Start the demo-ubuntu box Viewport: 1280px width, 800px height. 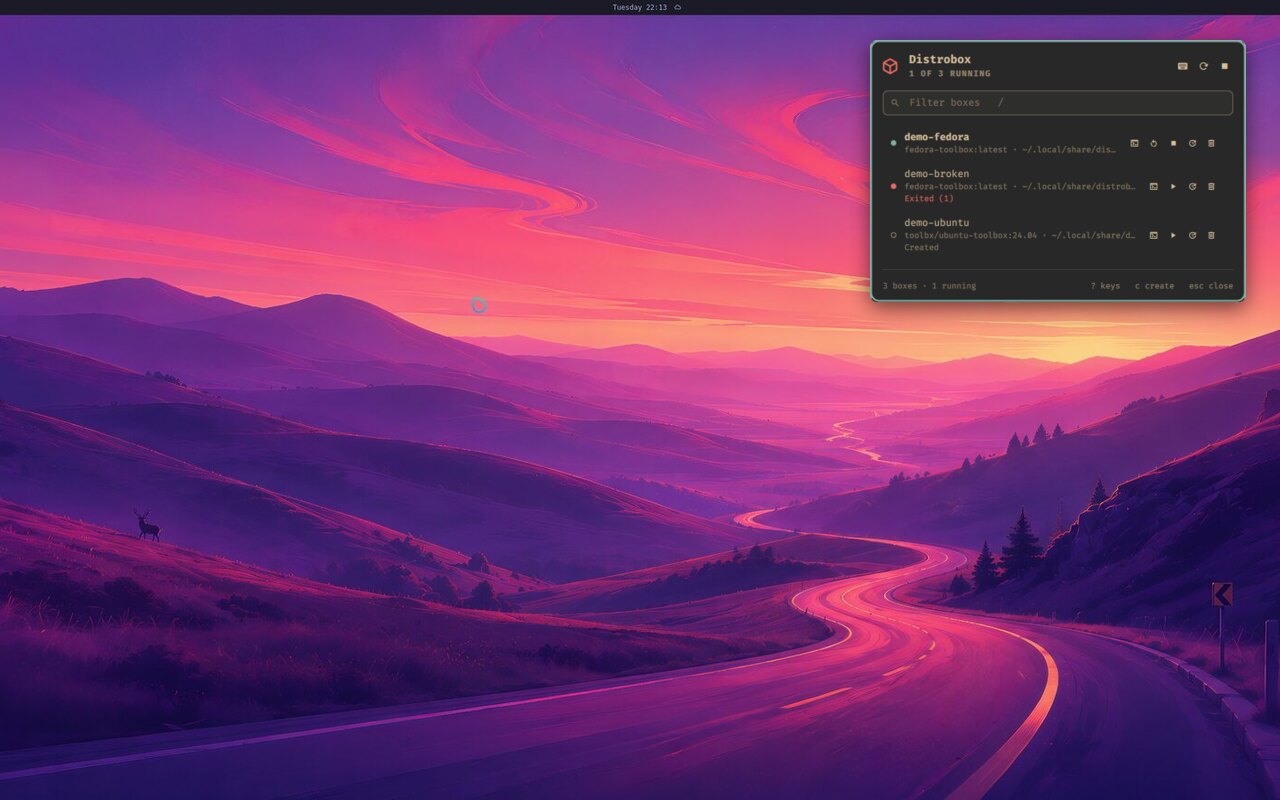1173,235
